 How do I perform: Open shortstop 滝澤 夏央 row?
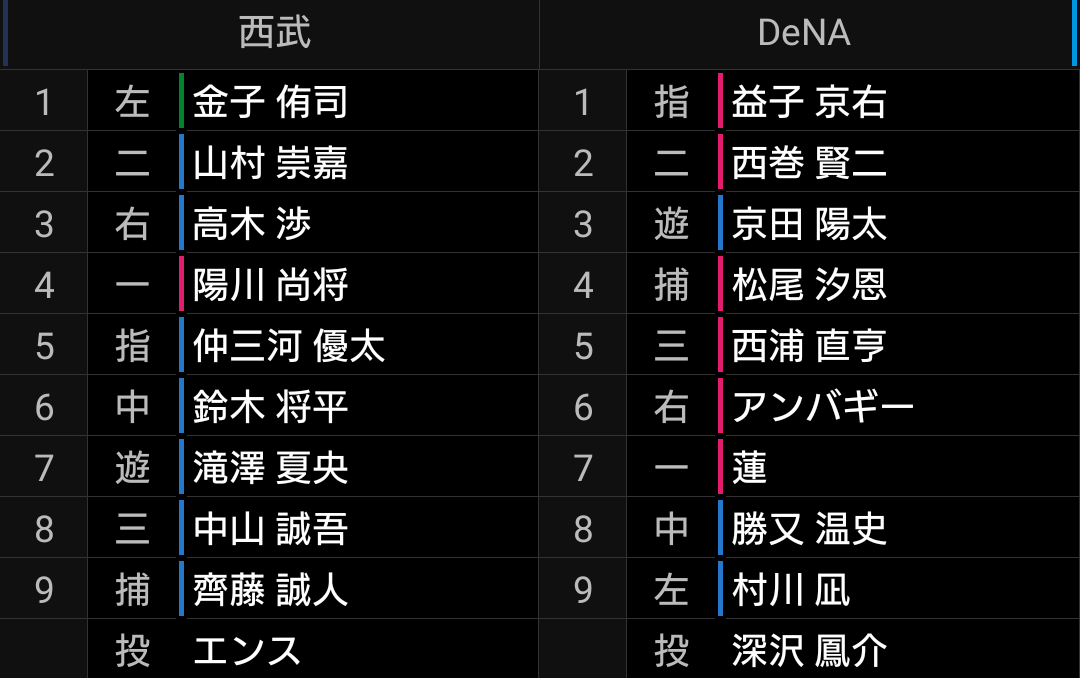click(270, 468)
